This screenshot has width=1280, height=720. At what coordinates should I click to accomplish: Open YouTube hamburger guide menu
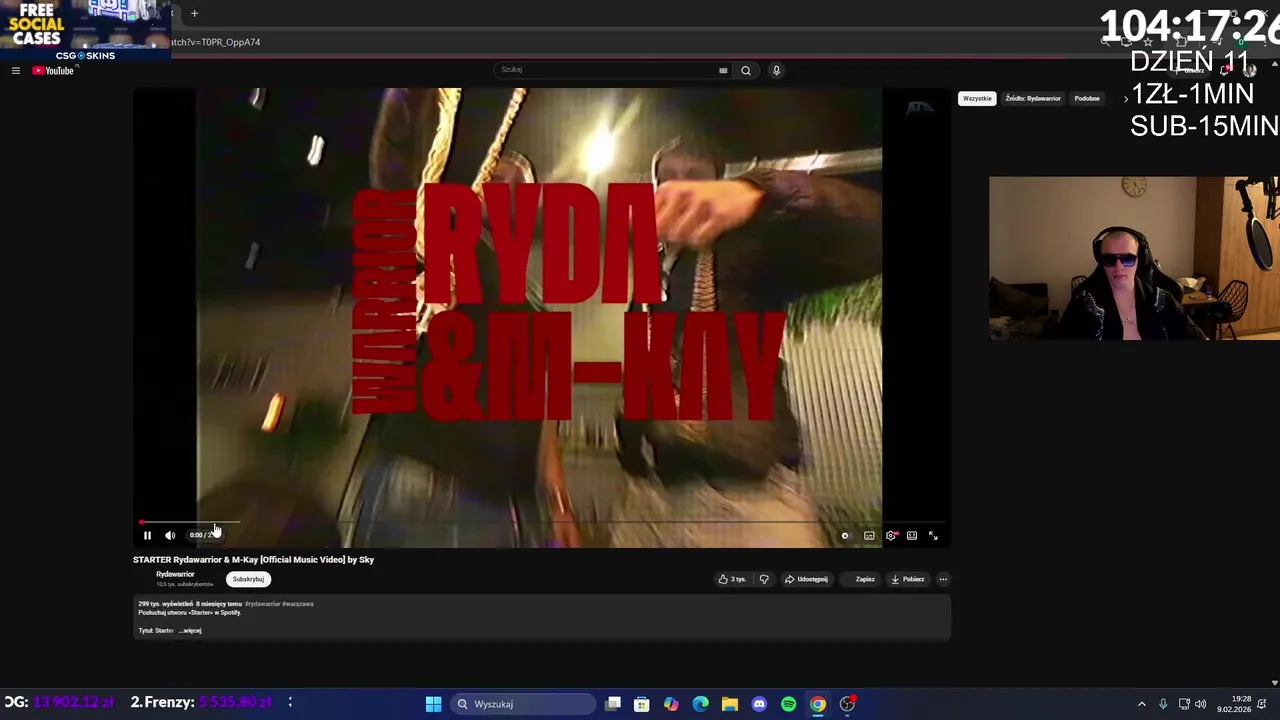(16, 71)
